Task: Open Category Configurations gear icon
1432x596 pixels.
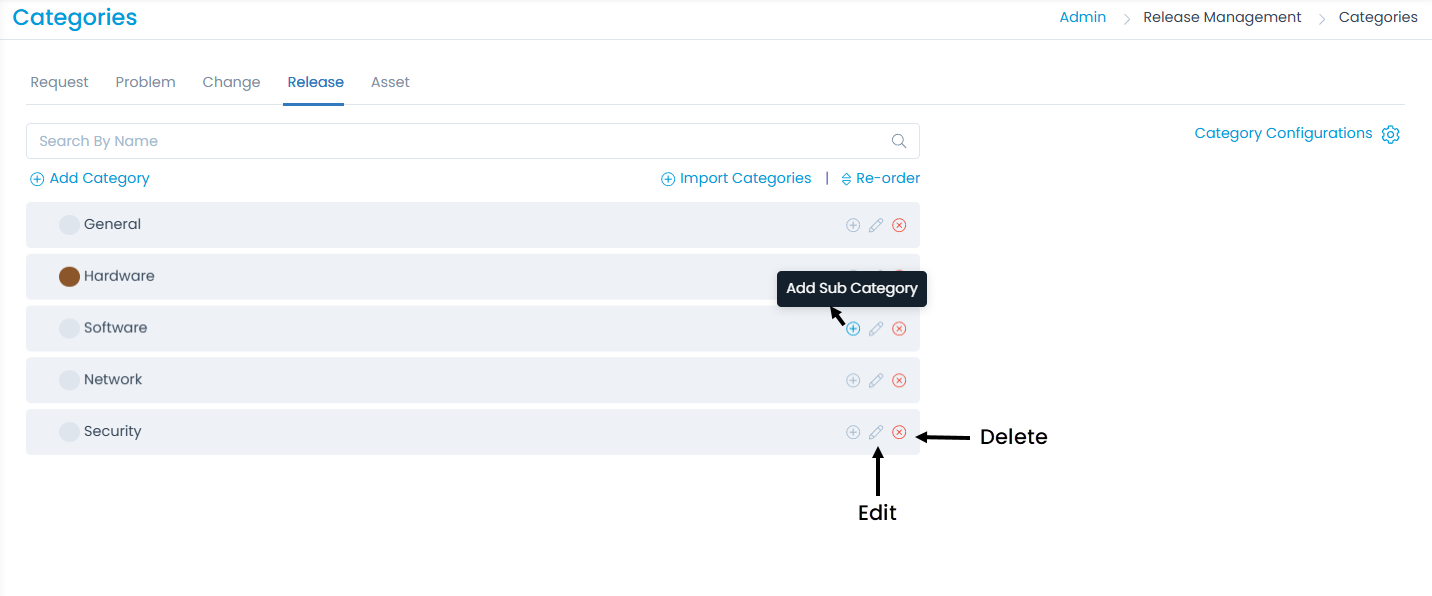Action: pyautogui.click(x=1390, y=134)
